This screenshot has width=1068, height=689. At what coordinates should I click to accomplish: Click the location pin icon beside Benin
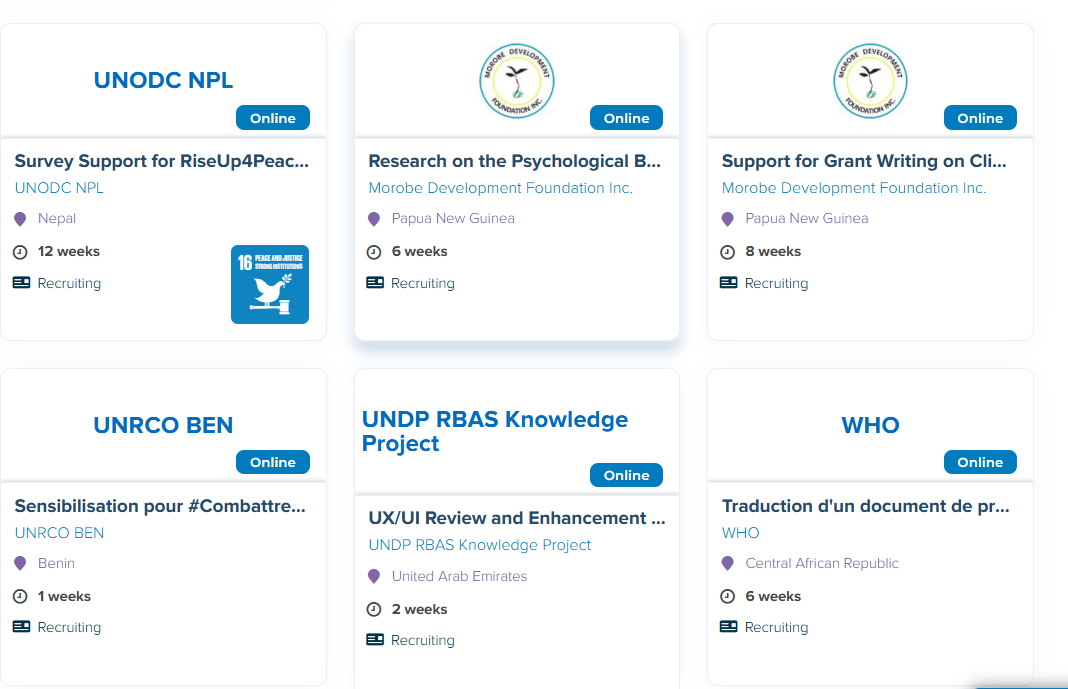click(20, 564)
